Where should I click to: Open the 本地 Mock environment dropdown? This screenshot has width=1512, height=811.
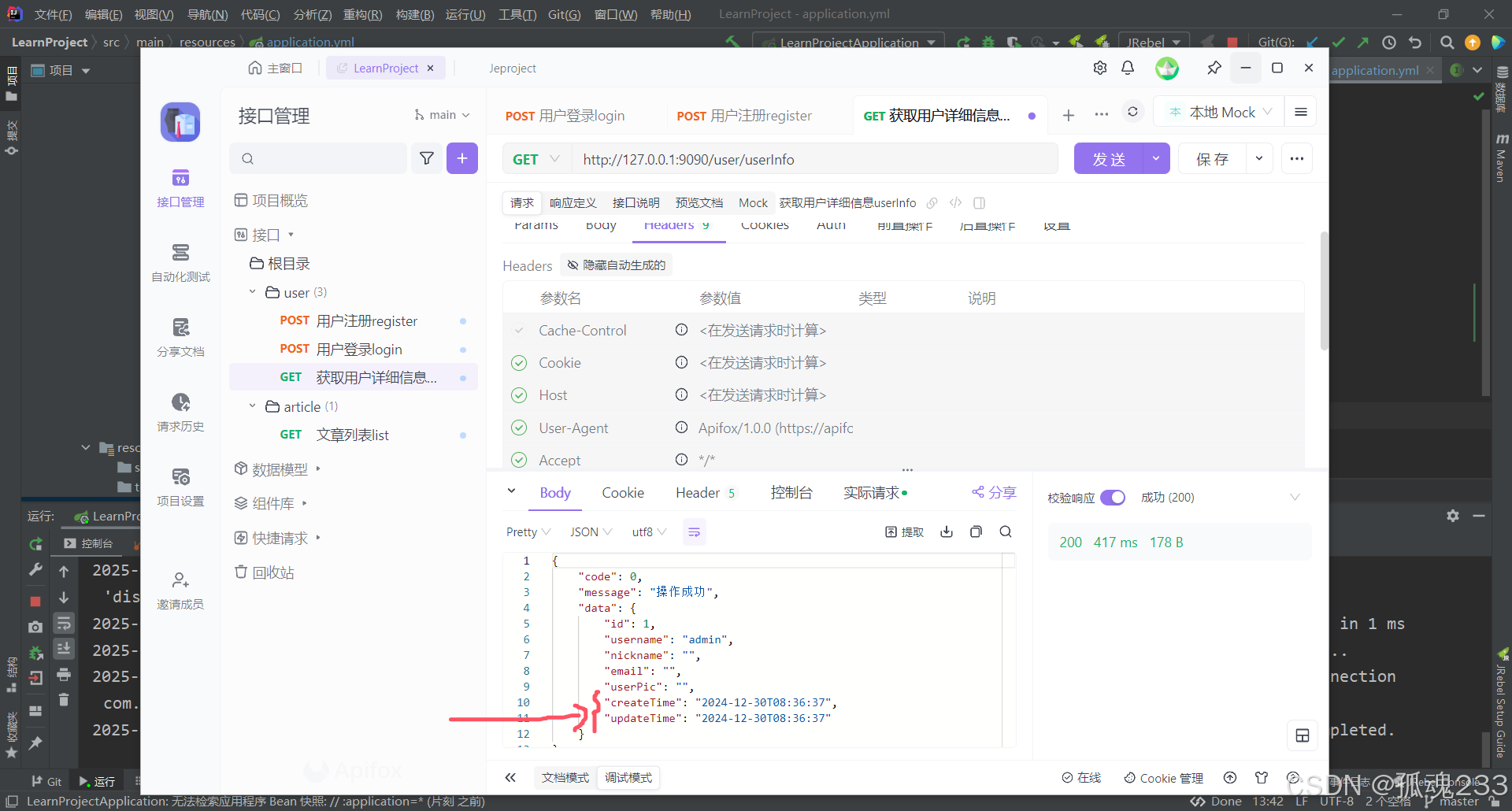(x=1219, y=112)
